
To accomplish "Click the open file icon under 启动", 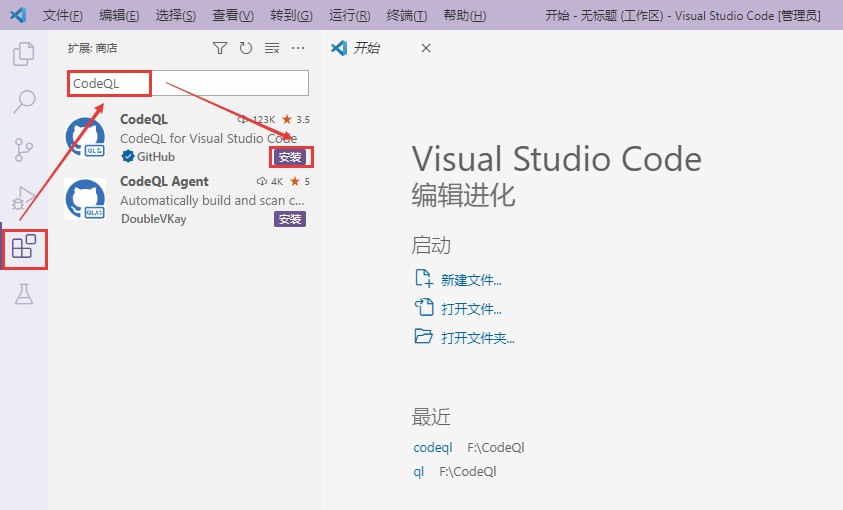I will (x=423, y=307).
